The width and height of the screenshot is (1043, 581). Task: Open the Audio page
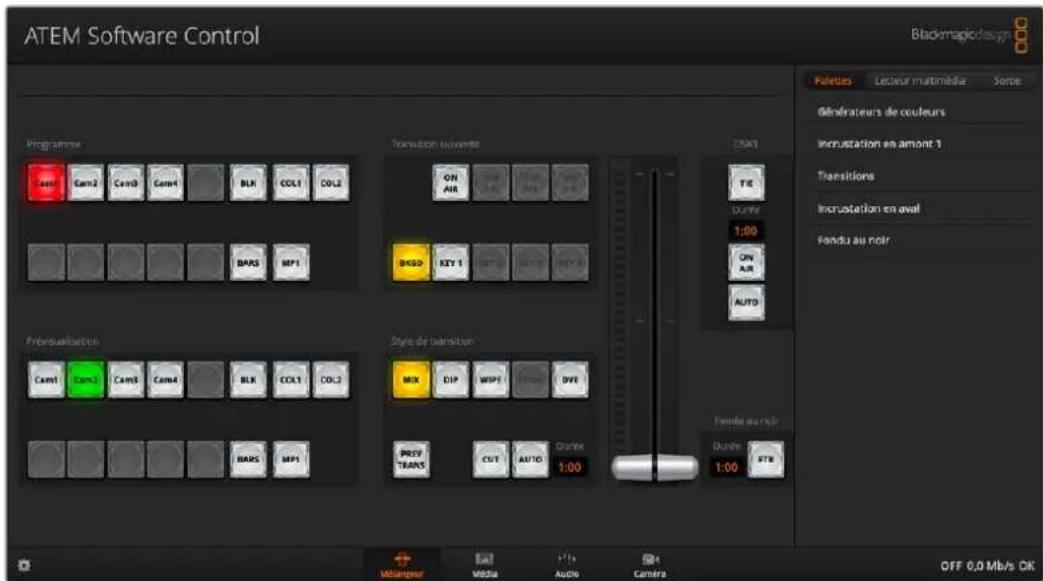coord(567,565)
